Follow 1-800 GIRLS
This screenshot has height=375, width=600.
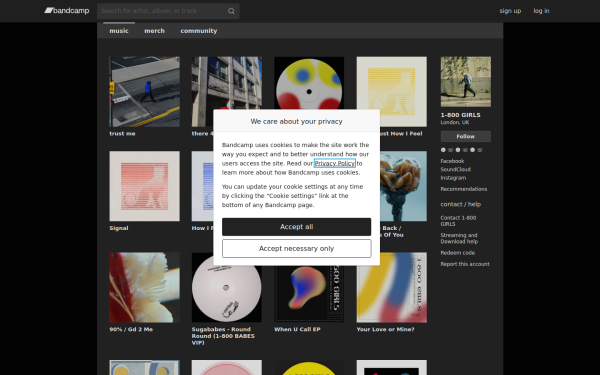pos(466,136)
